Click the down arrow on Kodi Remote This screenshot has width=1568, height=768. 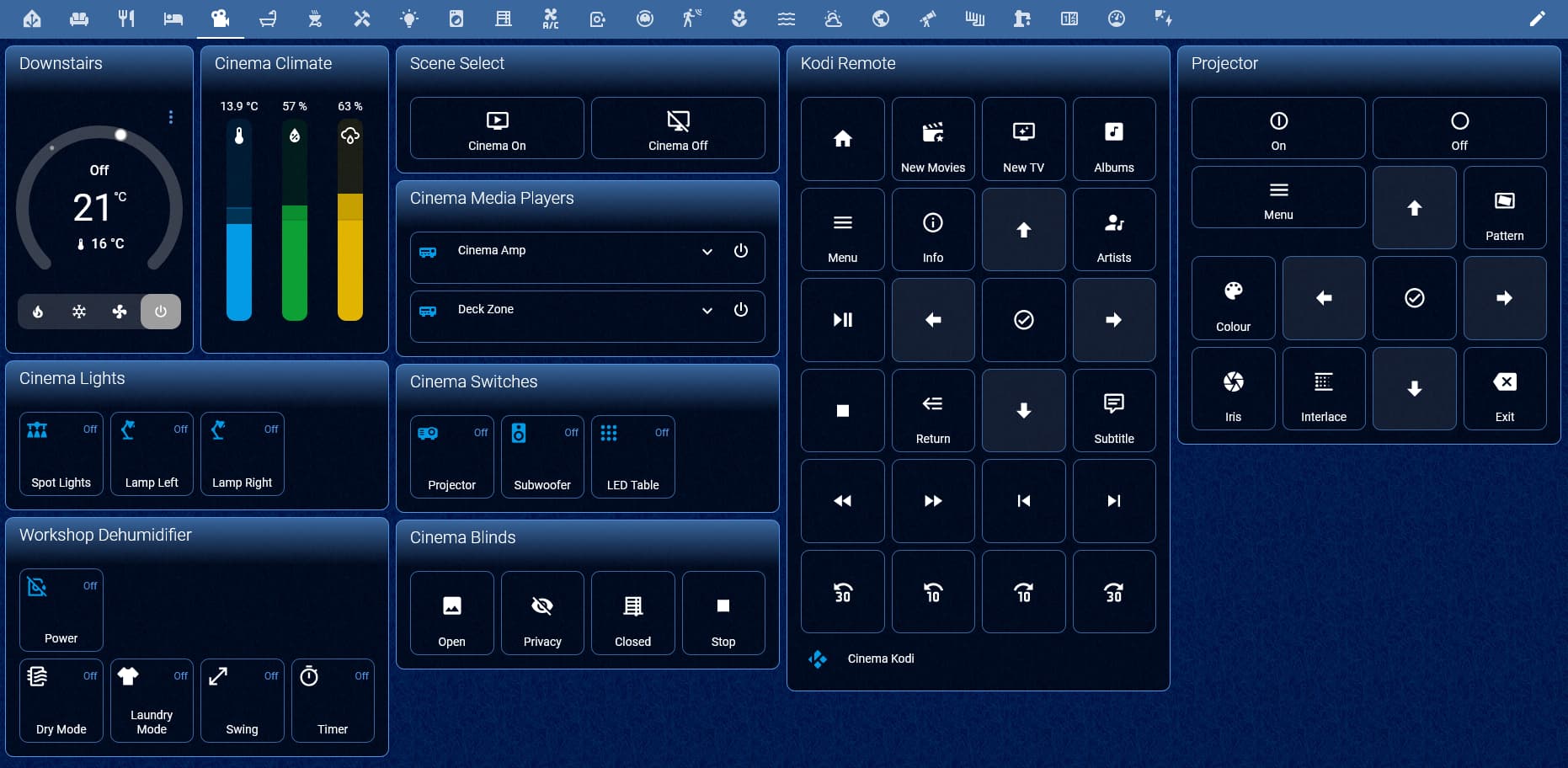[x=1023, y=410]
